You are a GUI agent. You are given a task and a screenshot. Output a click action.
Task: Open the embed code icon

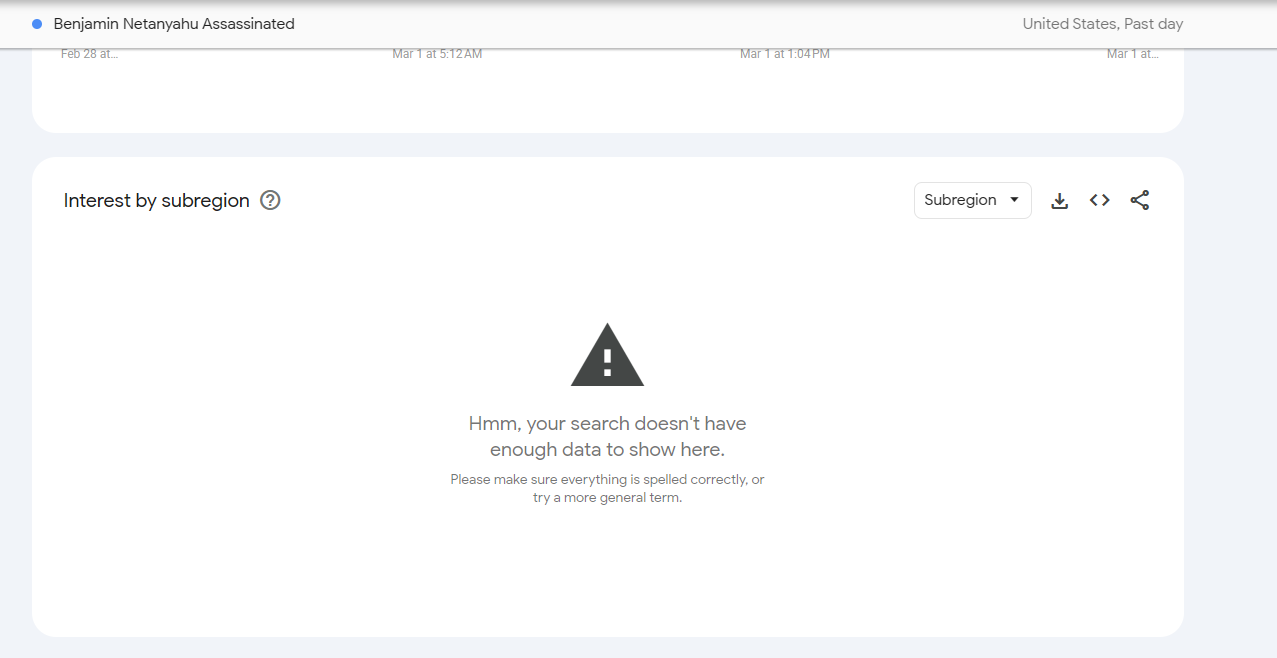tap(1100, 200)
